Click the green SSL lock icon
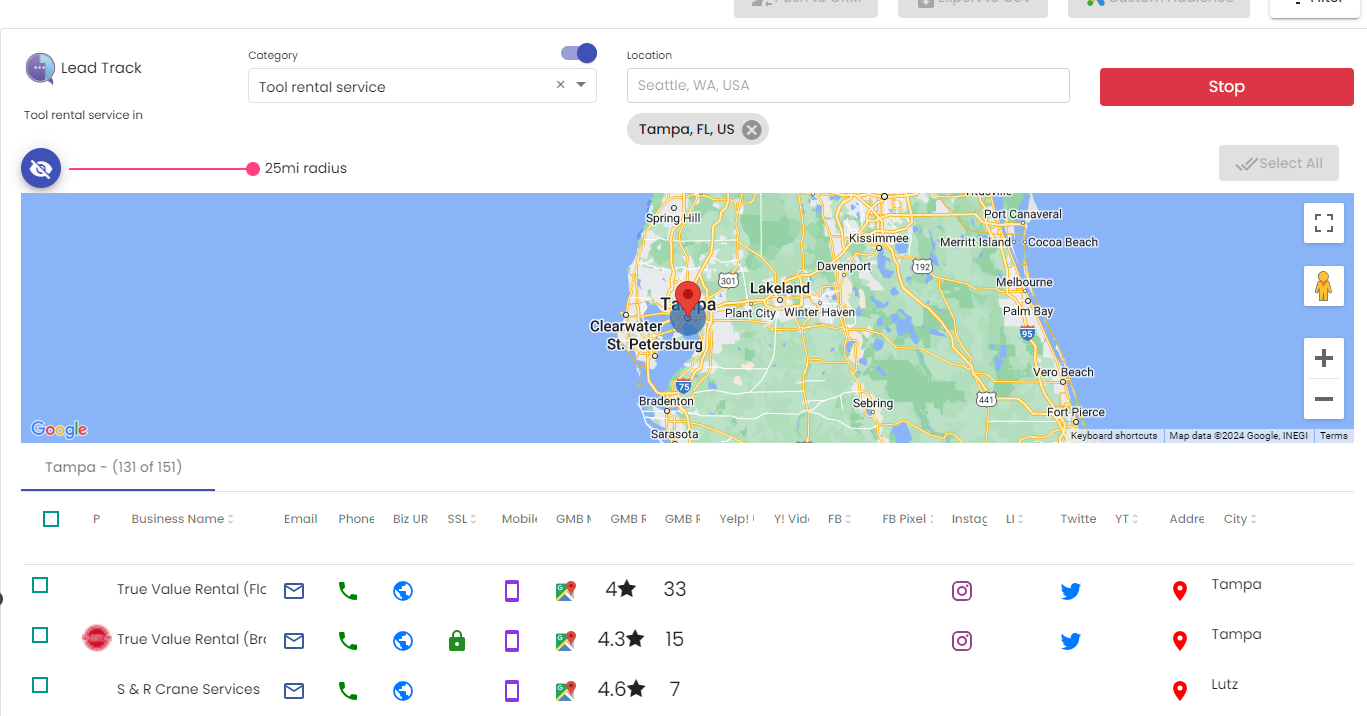This screenshot has width=1367, height=716. tap(457, 641)
